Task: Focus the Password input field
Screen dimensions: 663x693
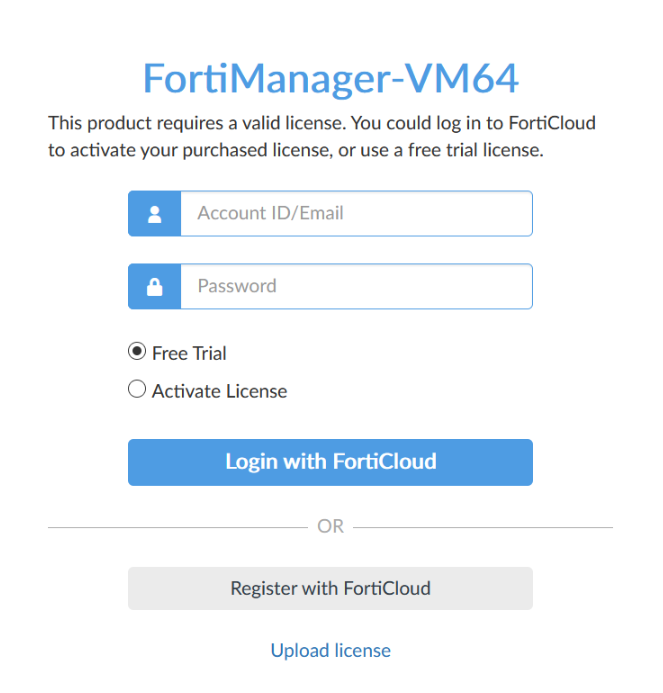Action: pos(356,286)
